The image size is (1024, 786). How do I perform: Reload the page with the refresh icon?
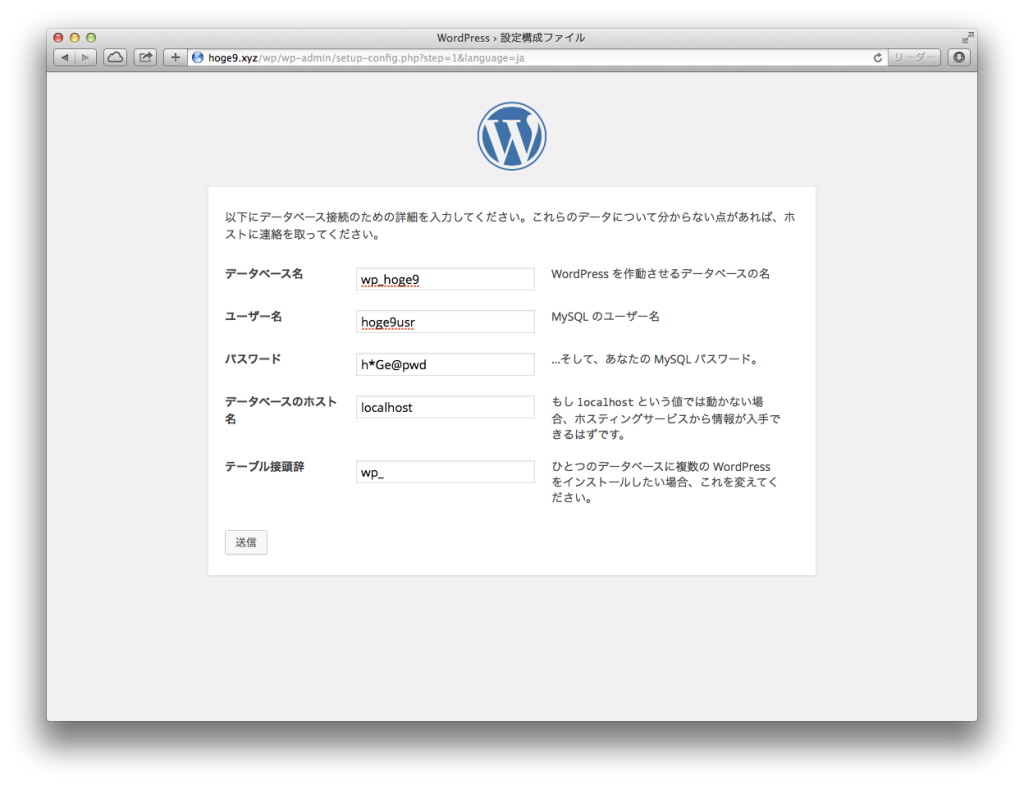pyautogui.click(x=878, y=57)
